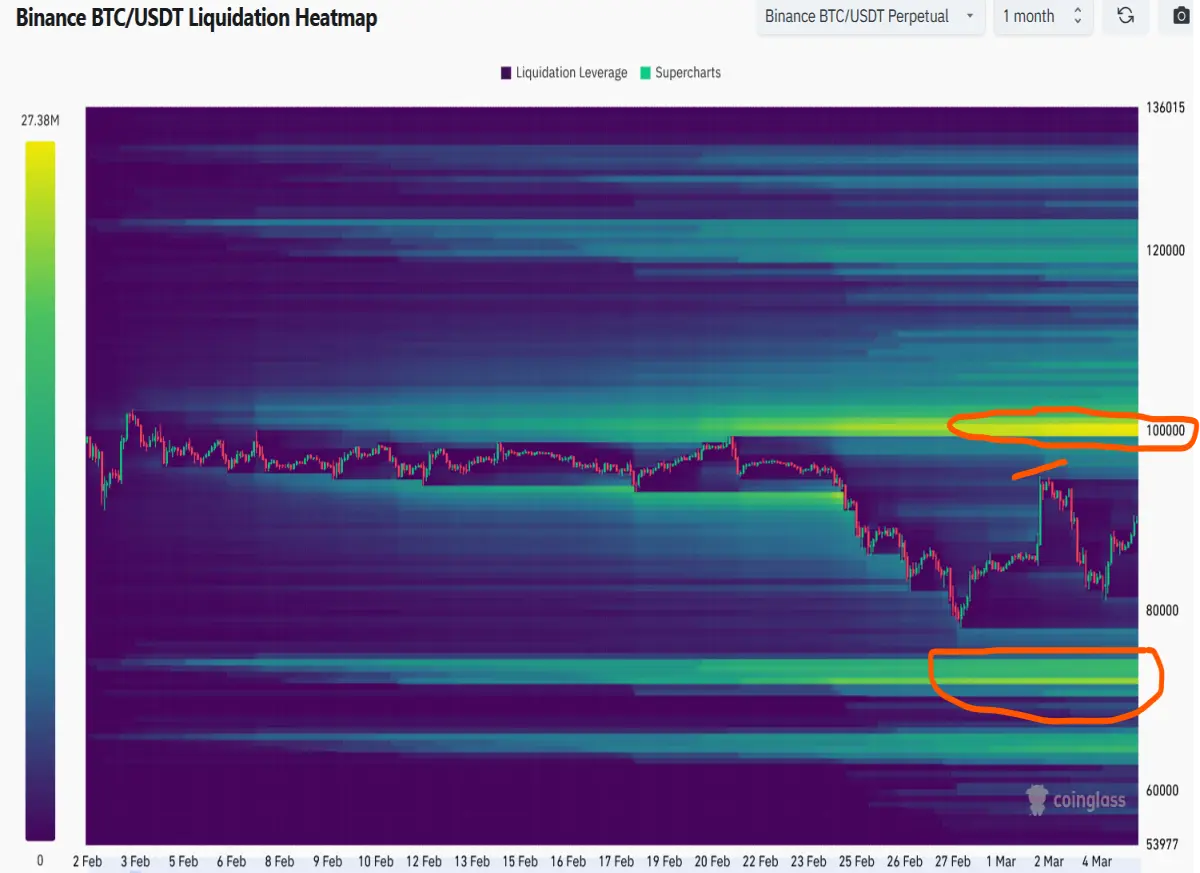Click the 16 Feb date label
The image size is (1200, 873).
coord(568,861)
